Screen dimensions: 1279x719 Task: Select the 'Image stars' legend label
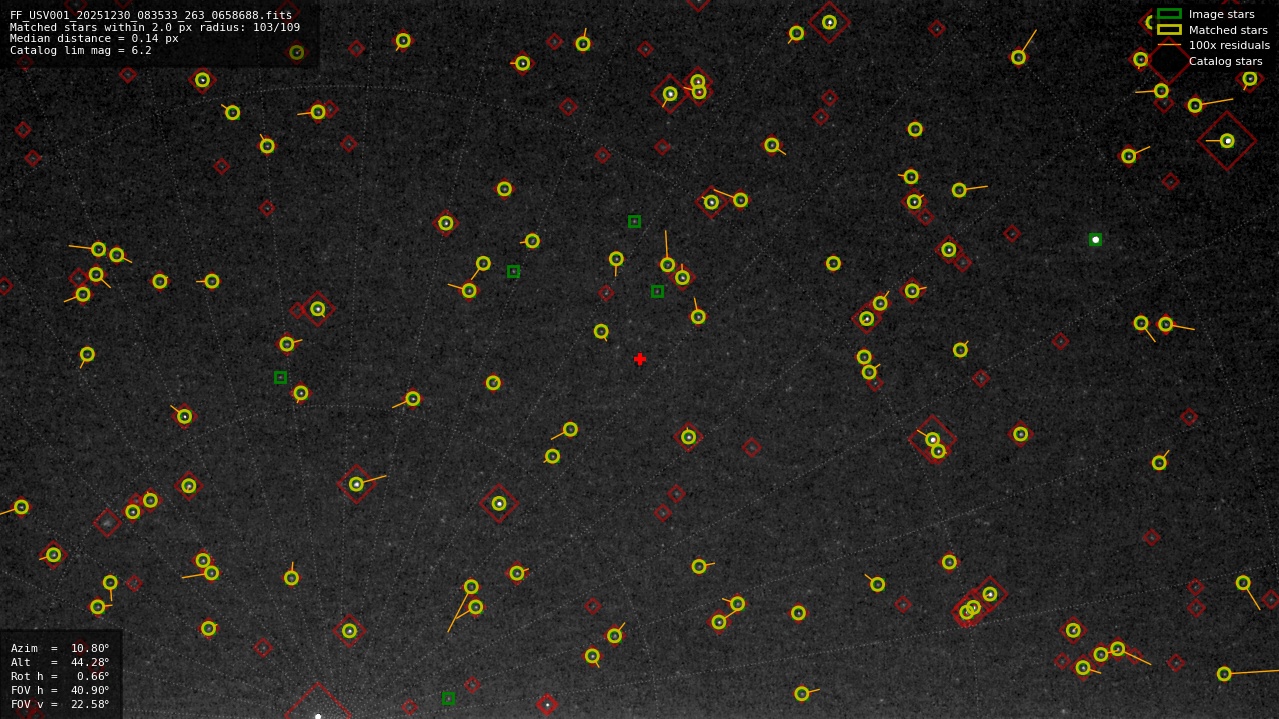point(1221,14)
